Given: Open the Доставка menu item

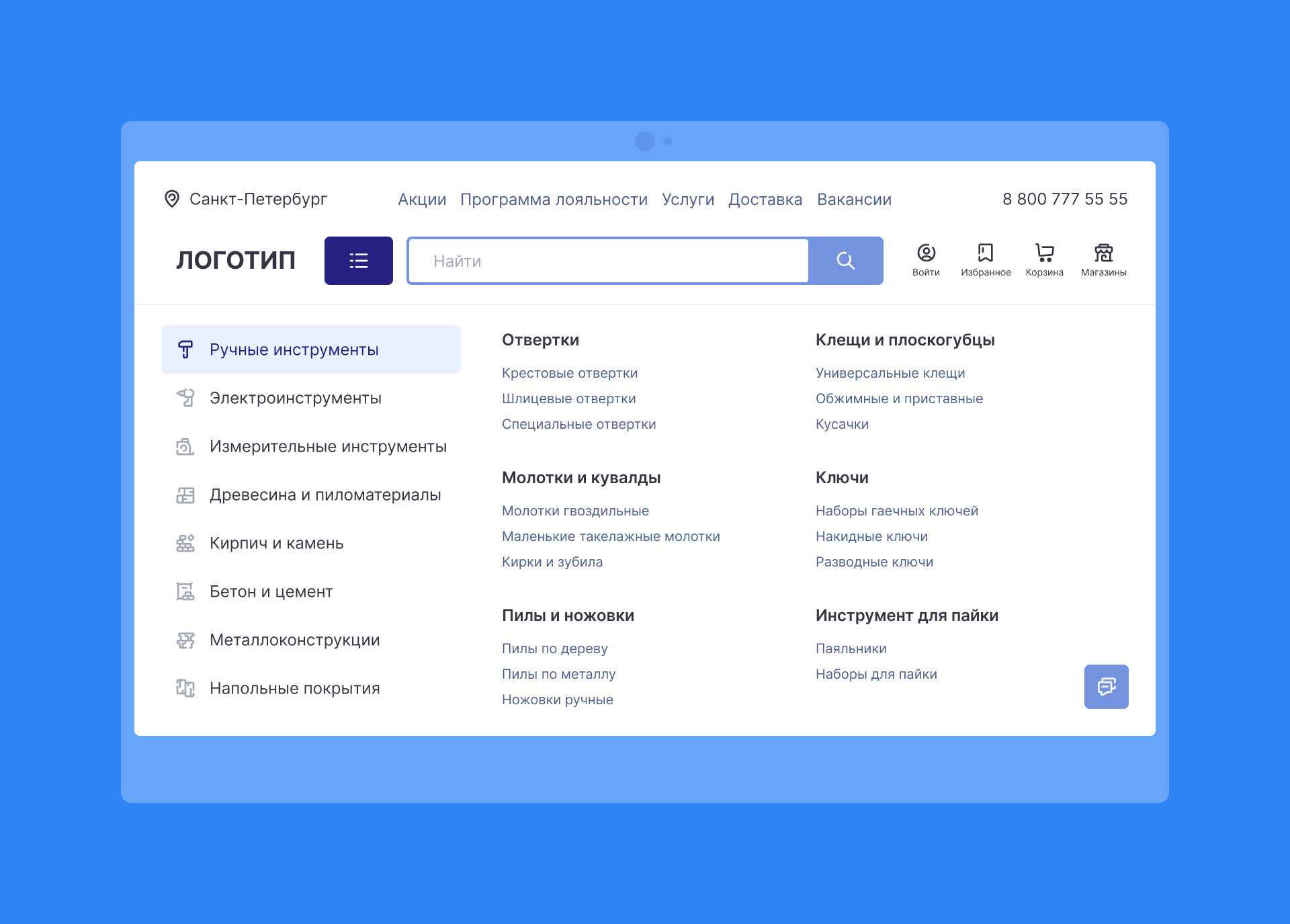Looking at the screenshot, I should click(765, 199).
